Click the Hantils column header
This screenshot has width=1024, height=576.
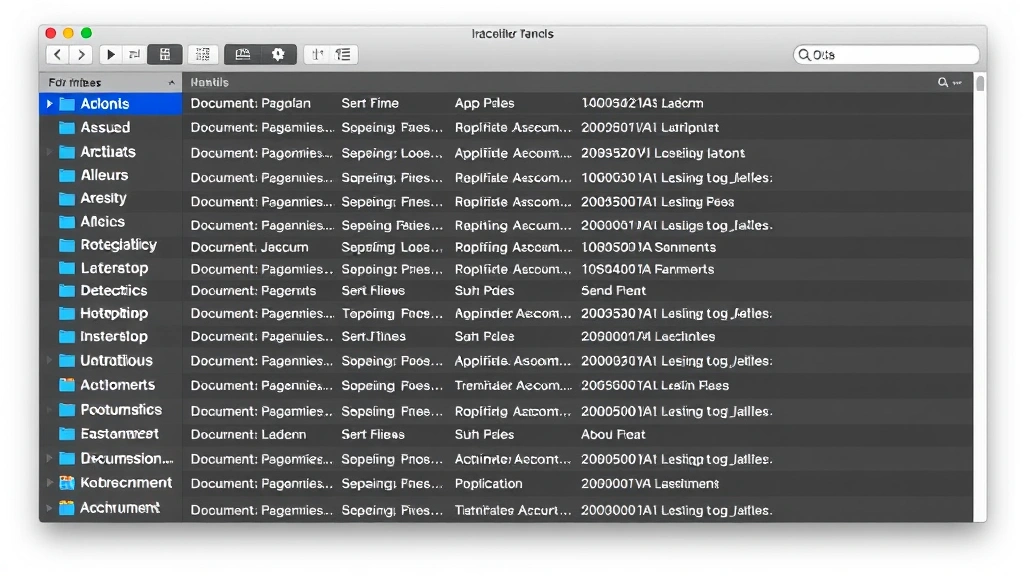click(210, 83)
